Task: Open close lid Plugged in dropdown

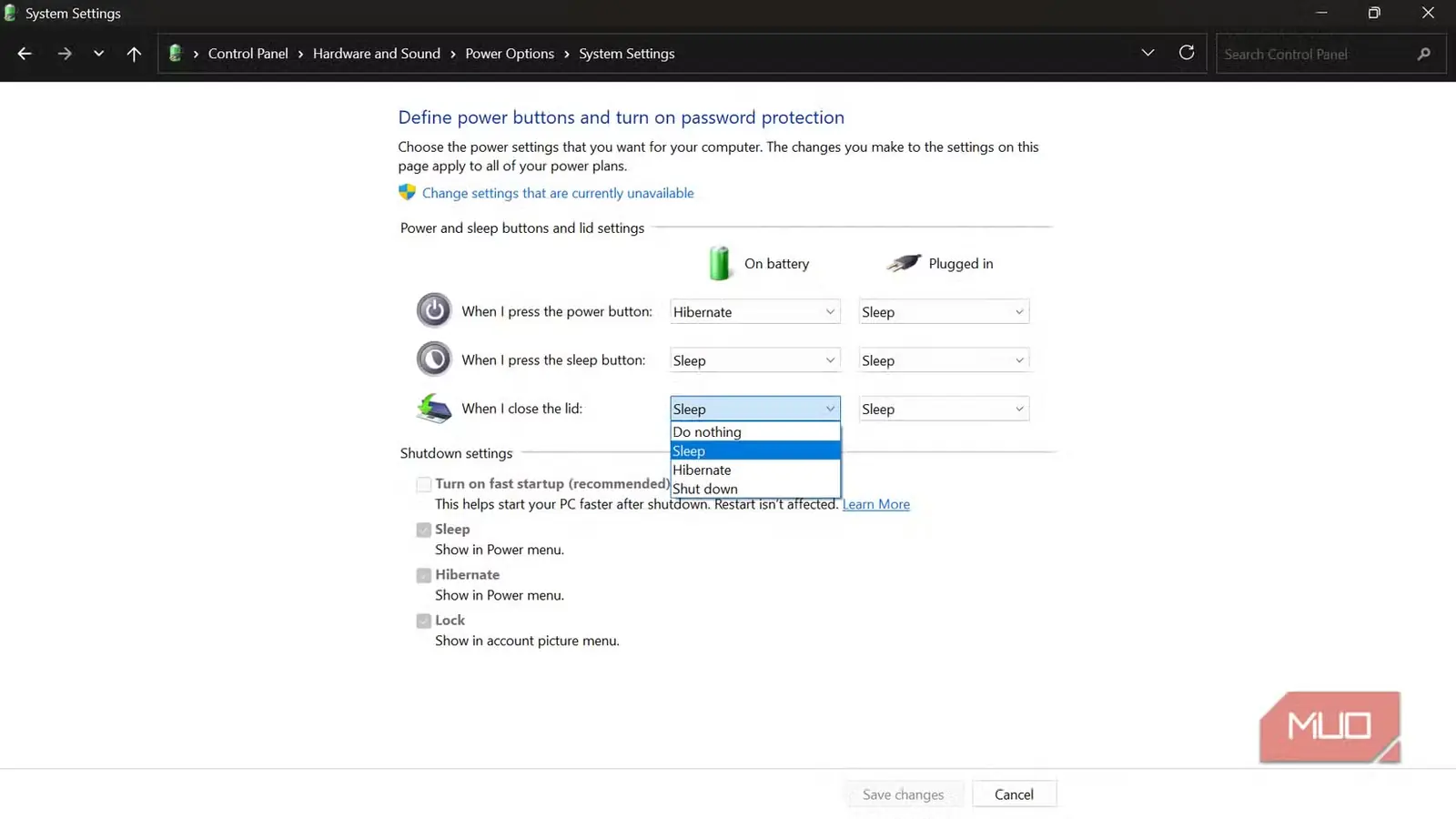Action: (944, 409)
